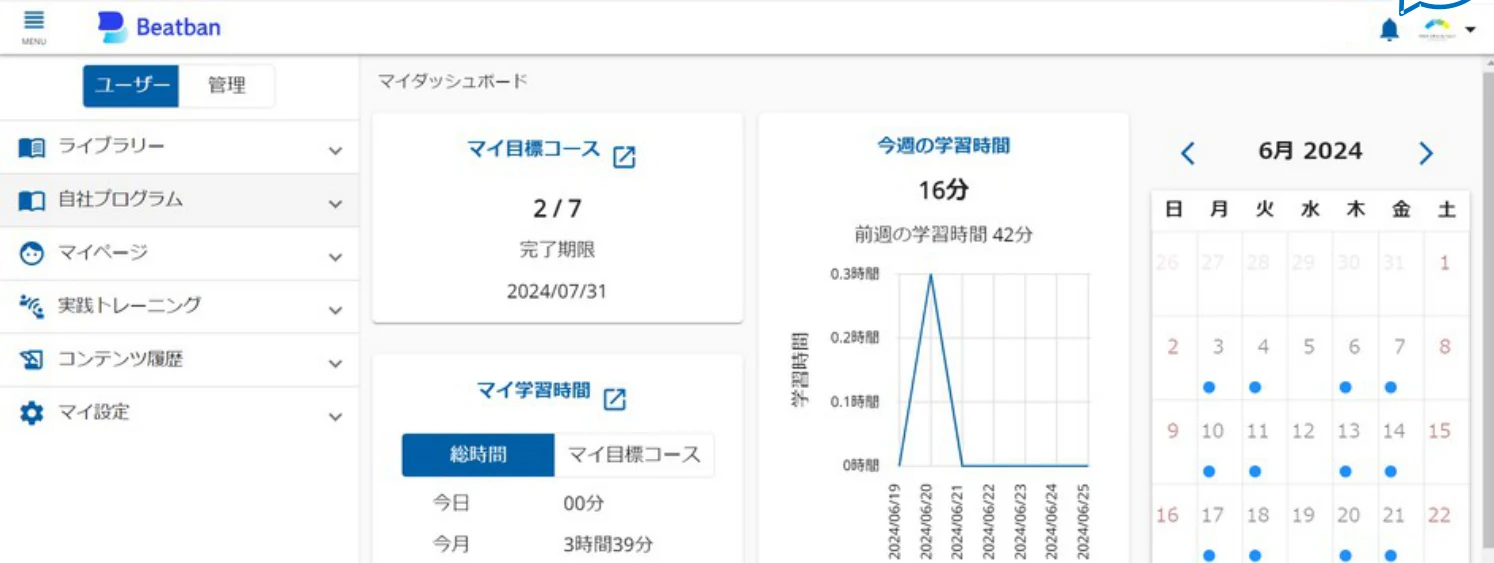Viewport: 1494px width, 563px height.
Task: Open 実践トレーニング menu item
Action: 179,306
